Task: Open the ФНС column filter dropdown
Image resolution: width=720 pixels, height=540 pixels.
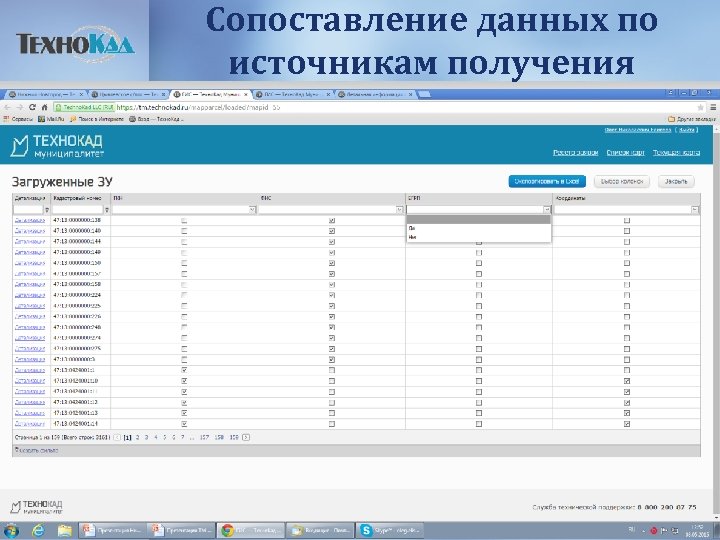Action: click(399, 210)
